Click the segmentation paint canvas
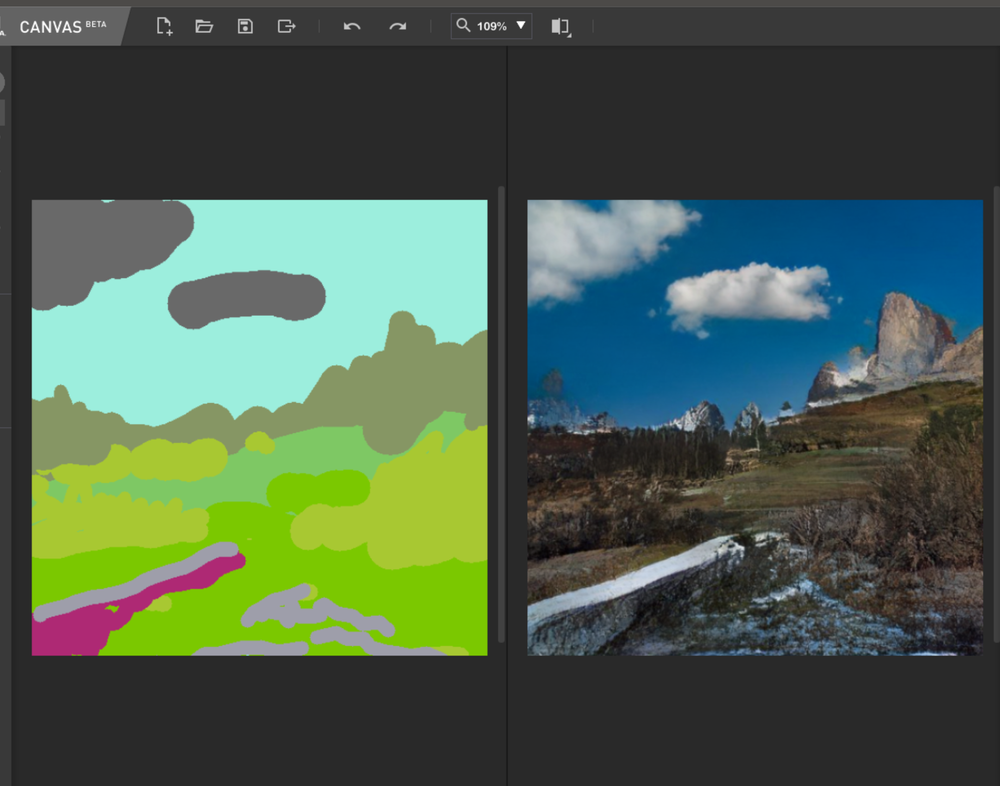Viewport: 1000px width, 786px height. [x=259, y=427]
